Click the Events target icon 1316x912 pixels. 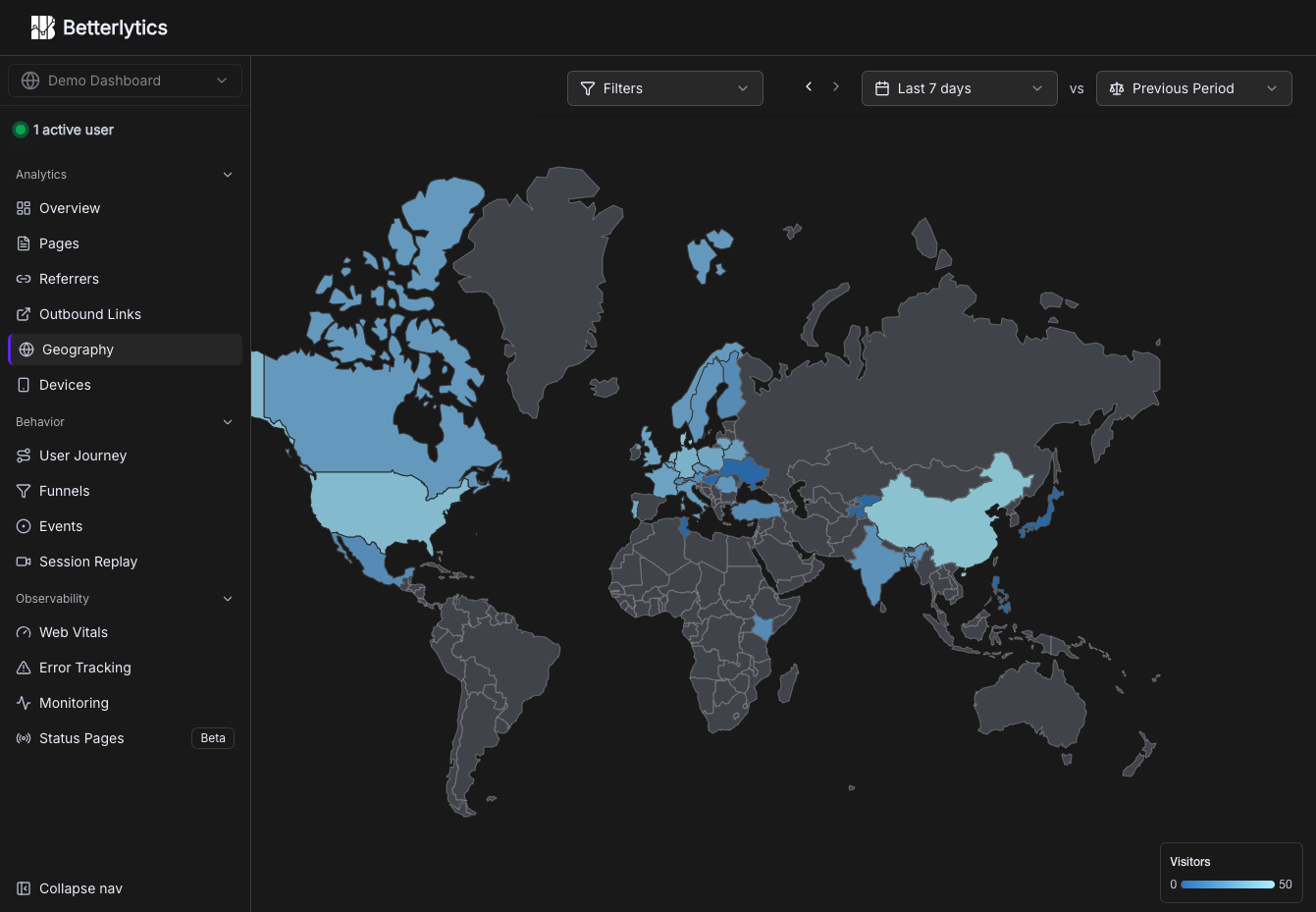point(24,526)
